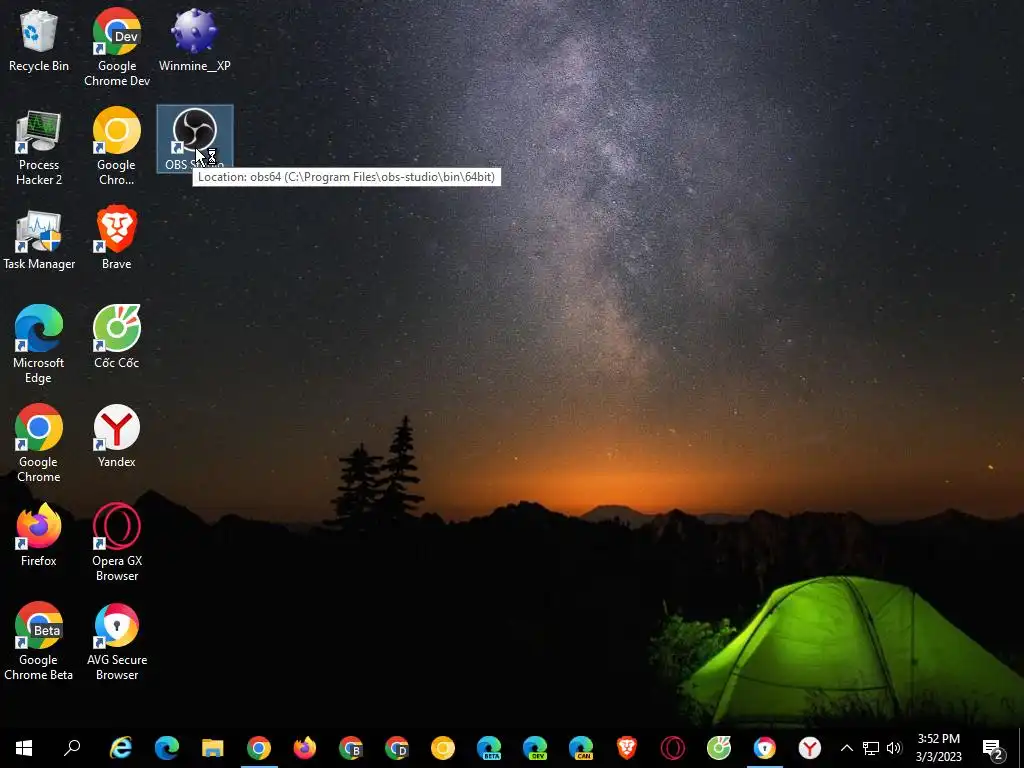Select the Google Chrome desktop shortcut

(39, 443)
